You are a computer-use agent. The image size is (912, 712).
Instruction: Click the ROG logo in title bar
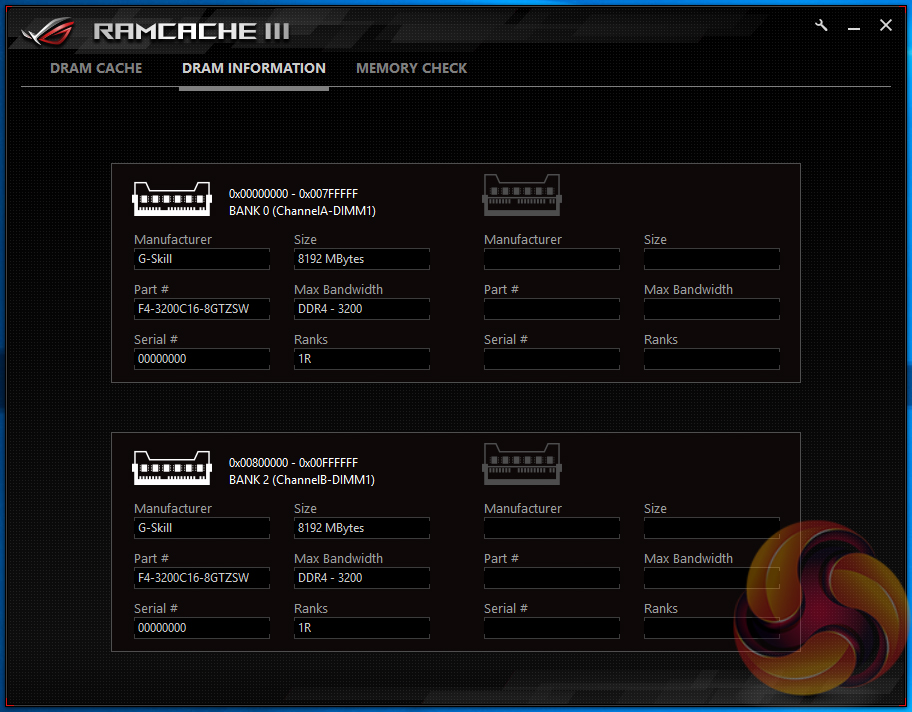(x=48, y=31)
